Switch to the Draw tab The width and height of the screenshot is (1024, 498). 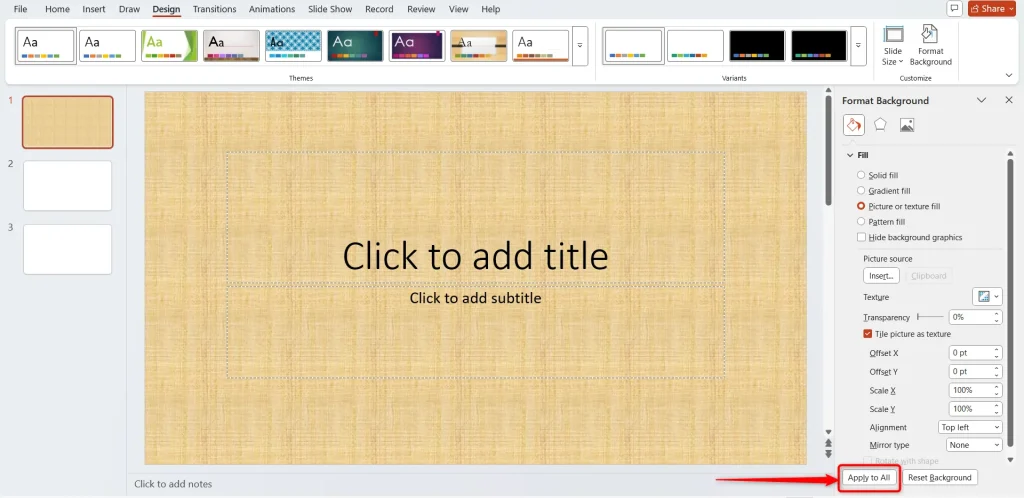[x=129, y=9]
